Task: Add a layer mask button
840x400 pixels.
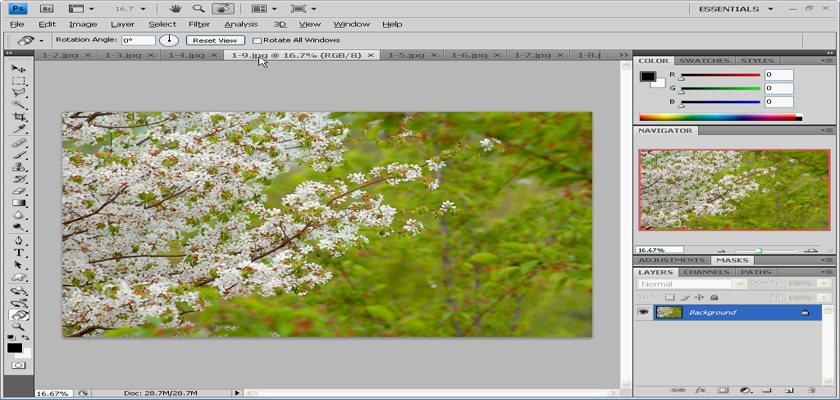Action: point(723,390)
